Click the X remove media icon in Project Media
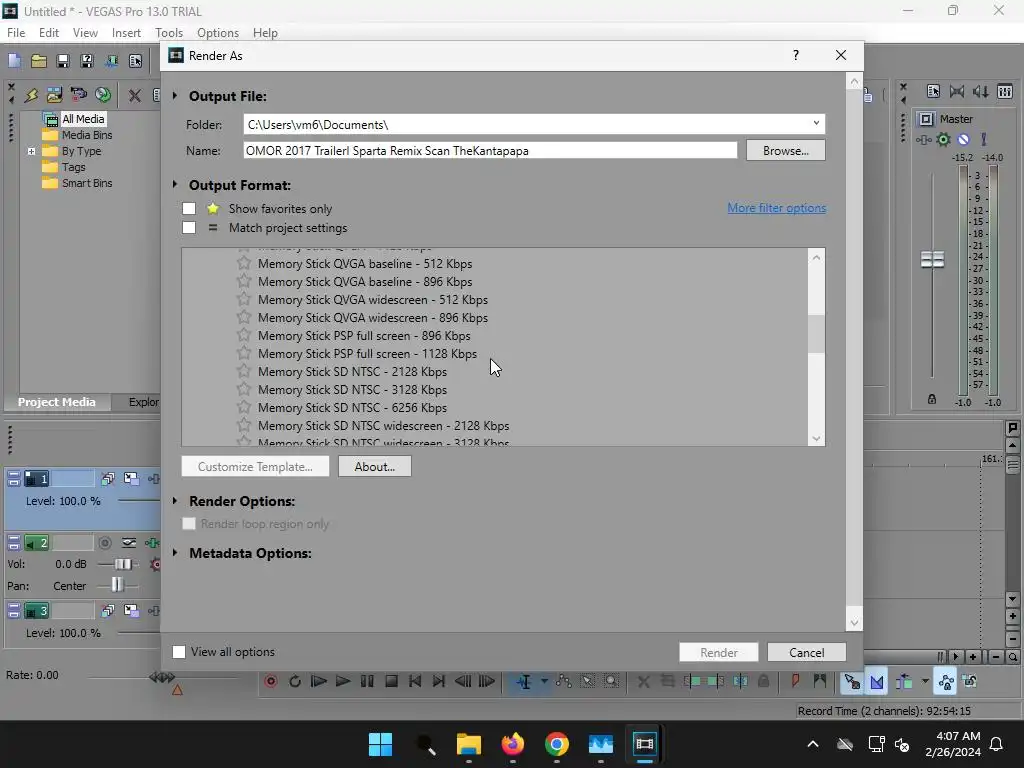The height and width of the screenshot is (768, 1024). pyautogui.click(x=135, y=95)
